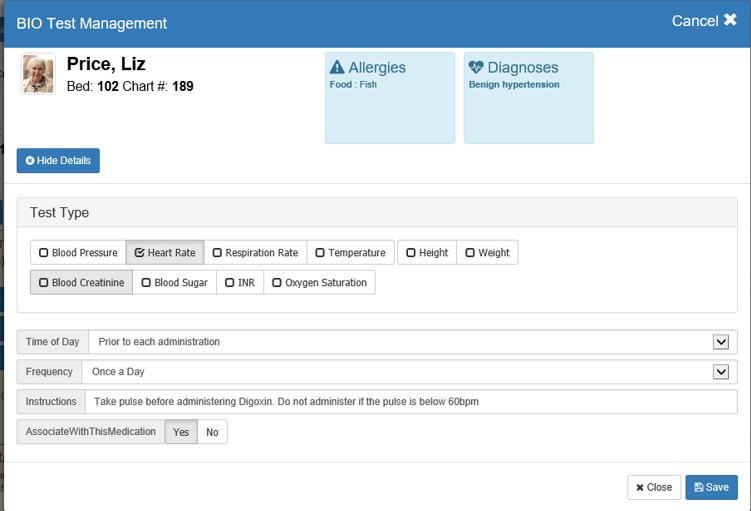Select the Respiration Rate test type
This screenshot has width=751, height=511.
(255, 253)
